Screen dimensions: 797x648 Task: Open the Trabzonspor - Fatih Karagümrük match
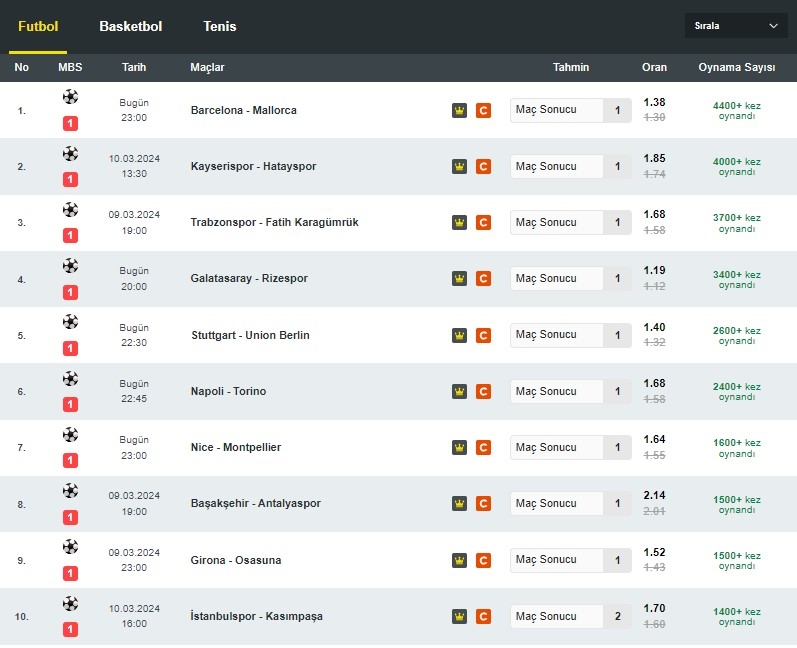coord(274,222)
